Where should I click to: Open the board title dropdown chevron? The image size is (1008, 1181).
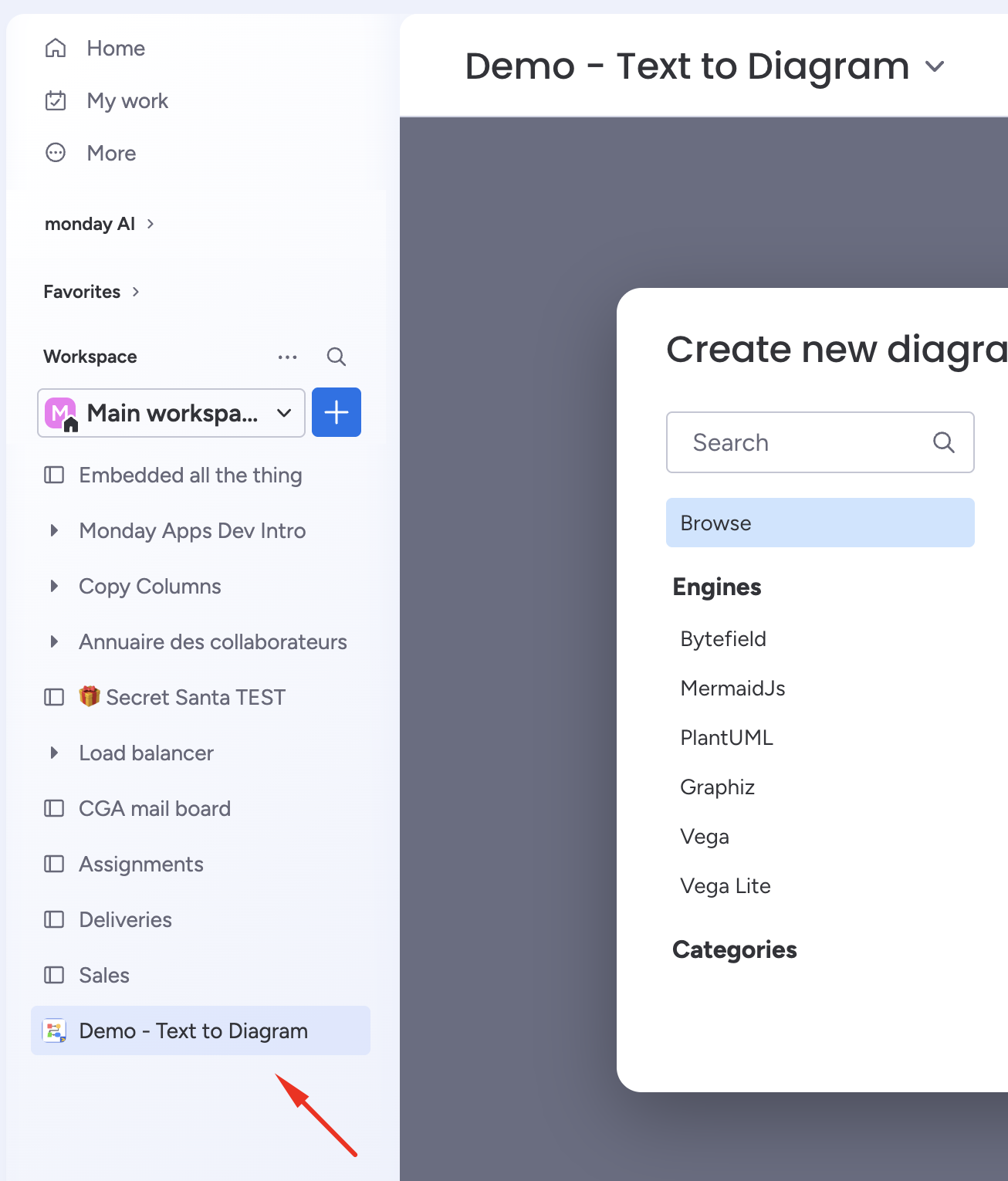(935, 66)
